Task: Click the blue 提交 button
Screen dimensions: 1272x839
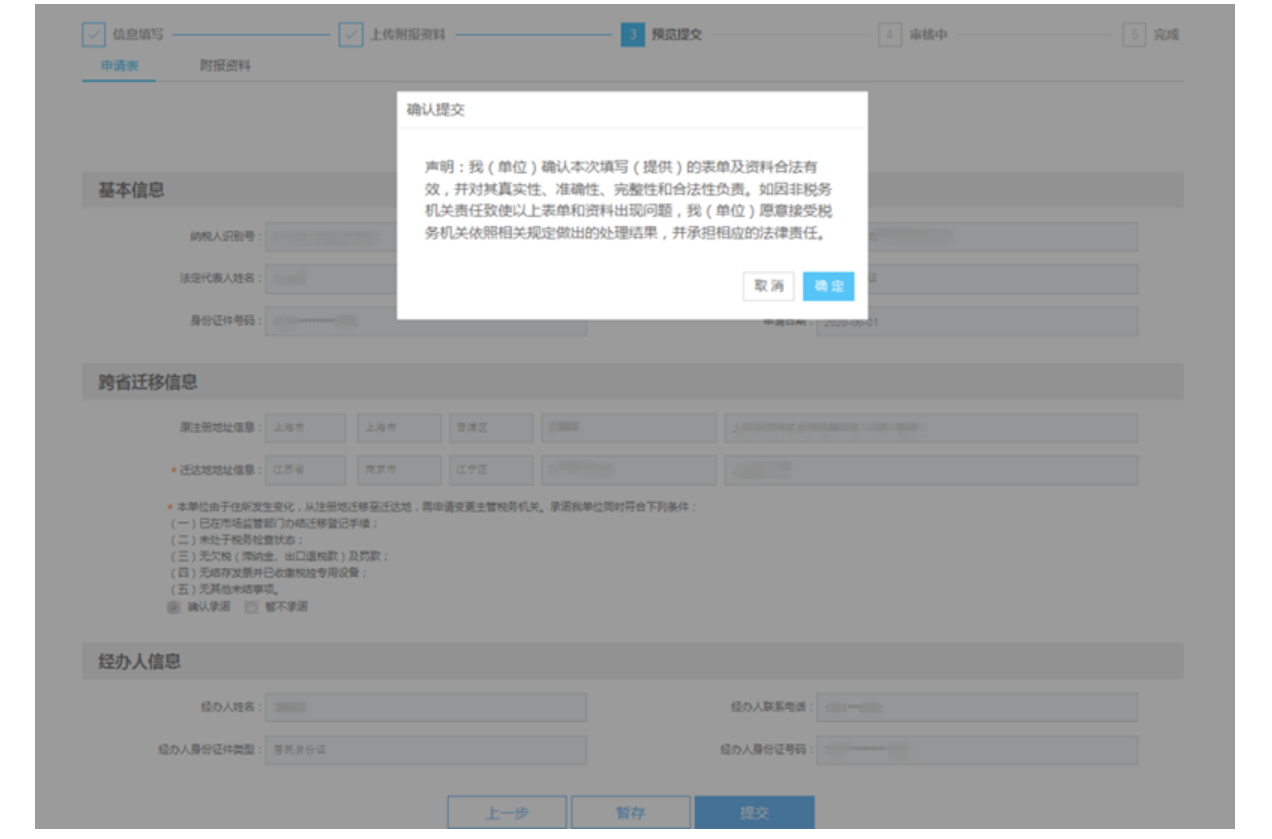Action: 754,813
